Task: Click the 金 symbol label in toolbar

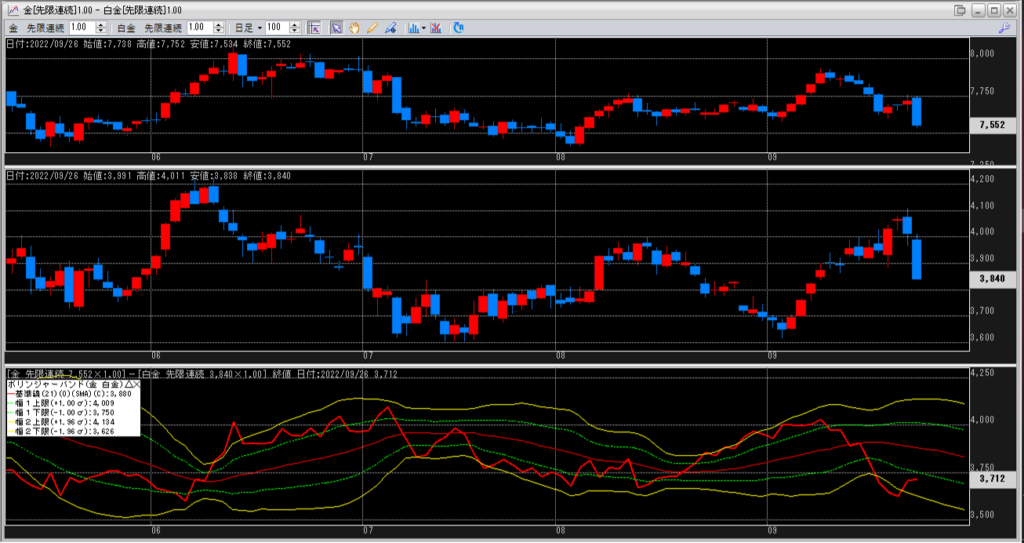Action: click(13, 28)
